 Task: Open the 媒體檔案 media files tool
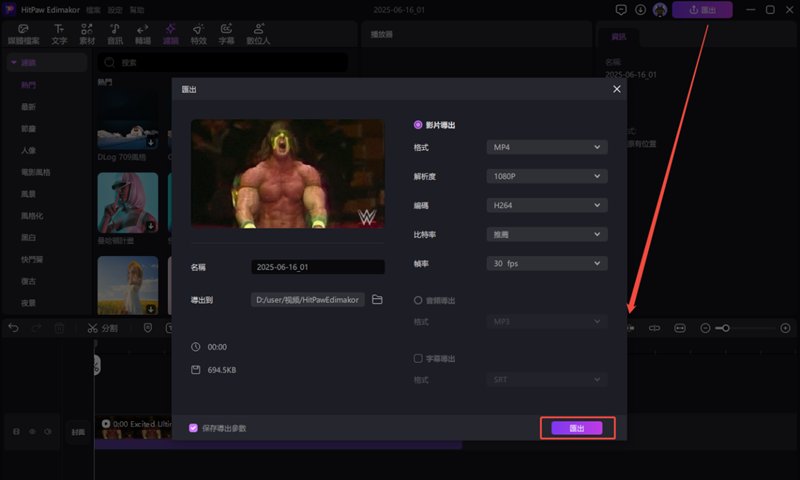23,34
